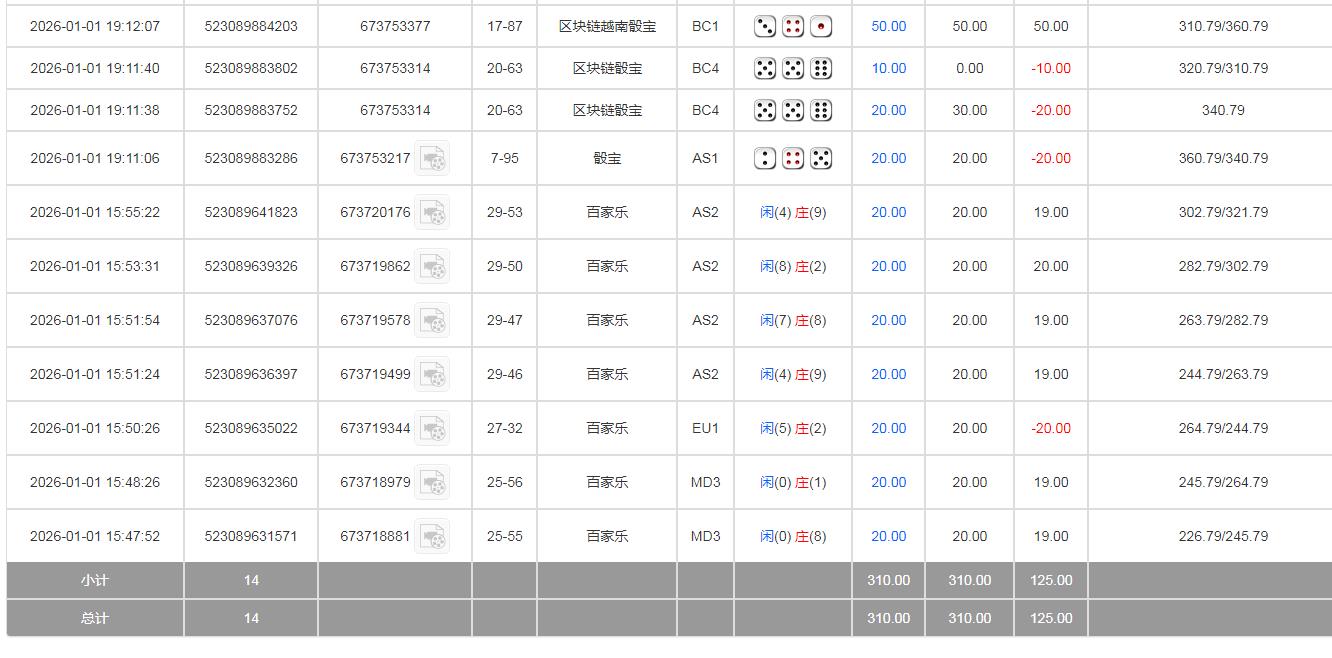This screenshot has width=1332, height=658.
Task: Click the 小计 subtotal row
Action: (x=95, y=580)
